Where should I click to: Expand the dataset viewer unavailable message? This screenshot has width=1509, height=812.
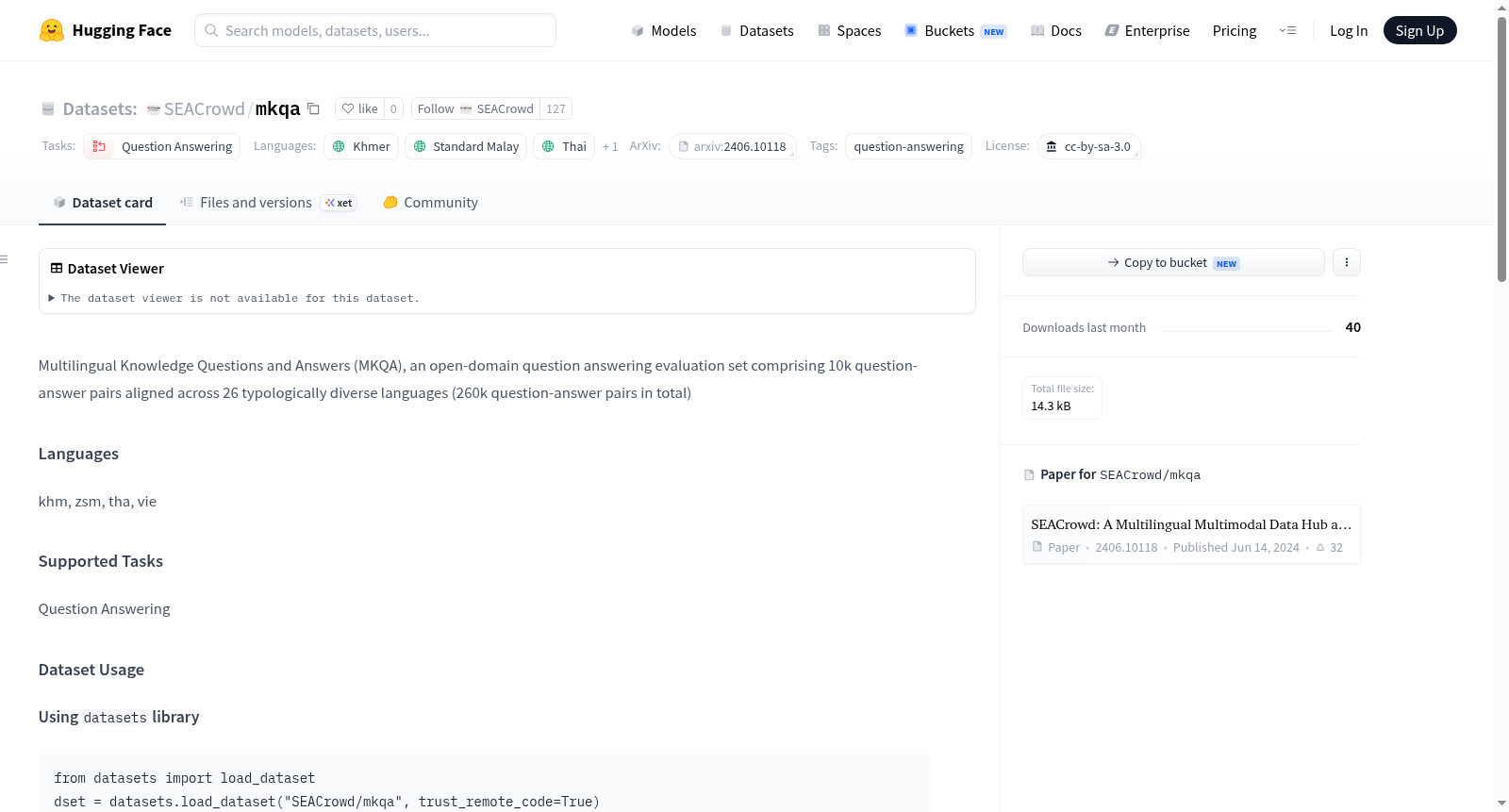pos(234,298)
